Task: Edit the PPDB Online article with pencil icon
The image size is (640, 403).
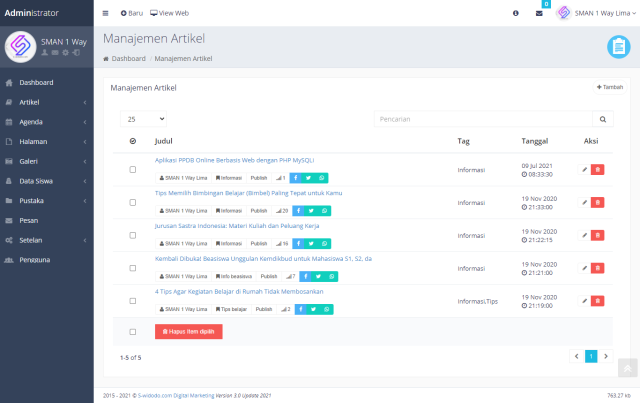Action: pyautogui.click(x=585, y=170)
